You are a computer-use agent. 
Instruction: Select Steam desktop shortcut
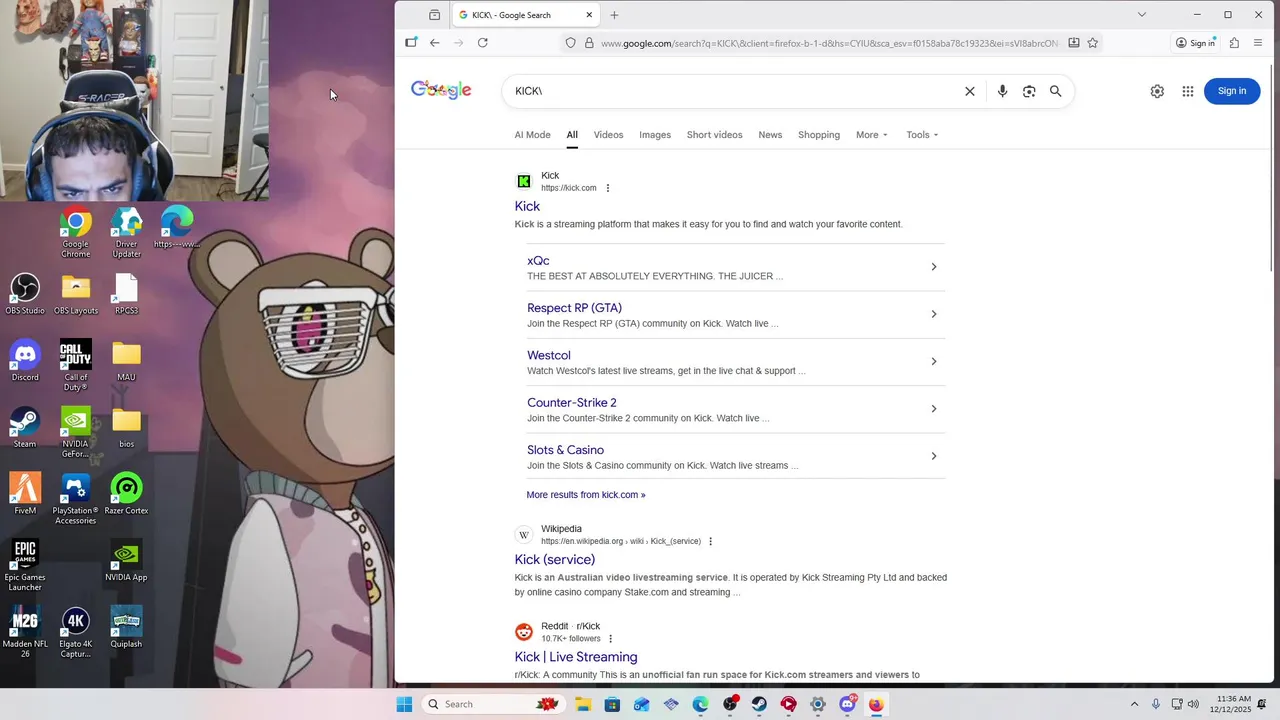point(25,428)
